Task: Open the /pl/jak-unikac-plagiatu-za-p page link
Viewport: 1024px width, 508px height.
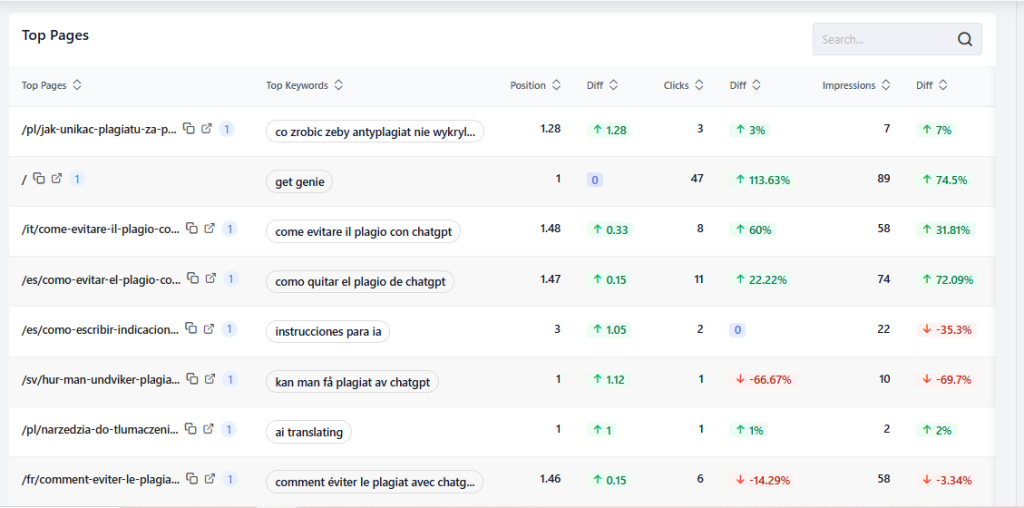Action: point(99,129)
